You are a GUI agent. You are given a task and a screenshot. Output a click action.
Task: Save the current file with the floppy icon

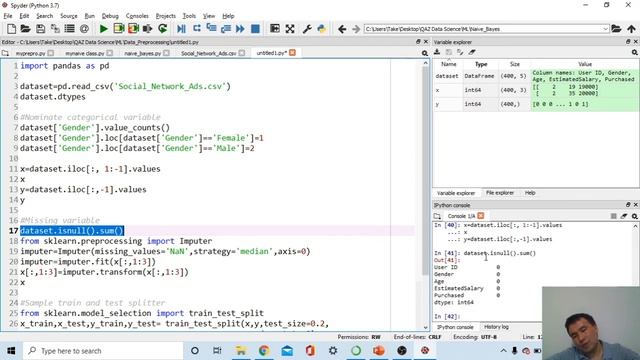tap(40, 29)
